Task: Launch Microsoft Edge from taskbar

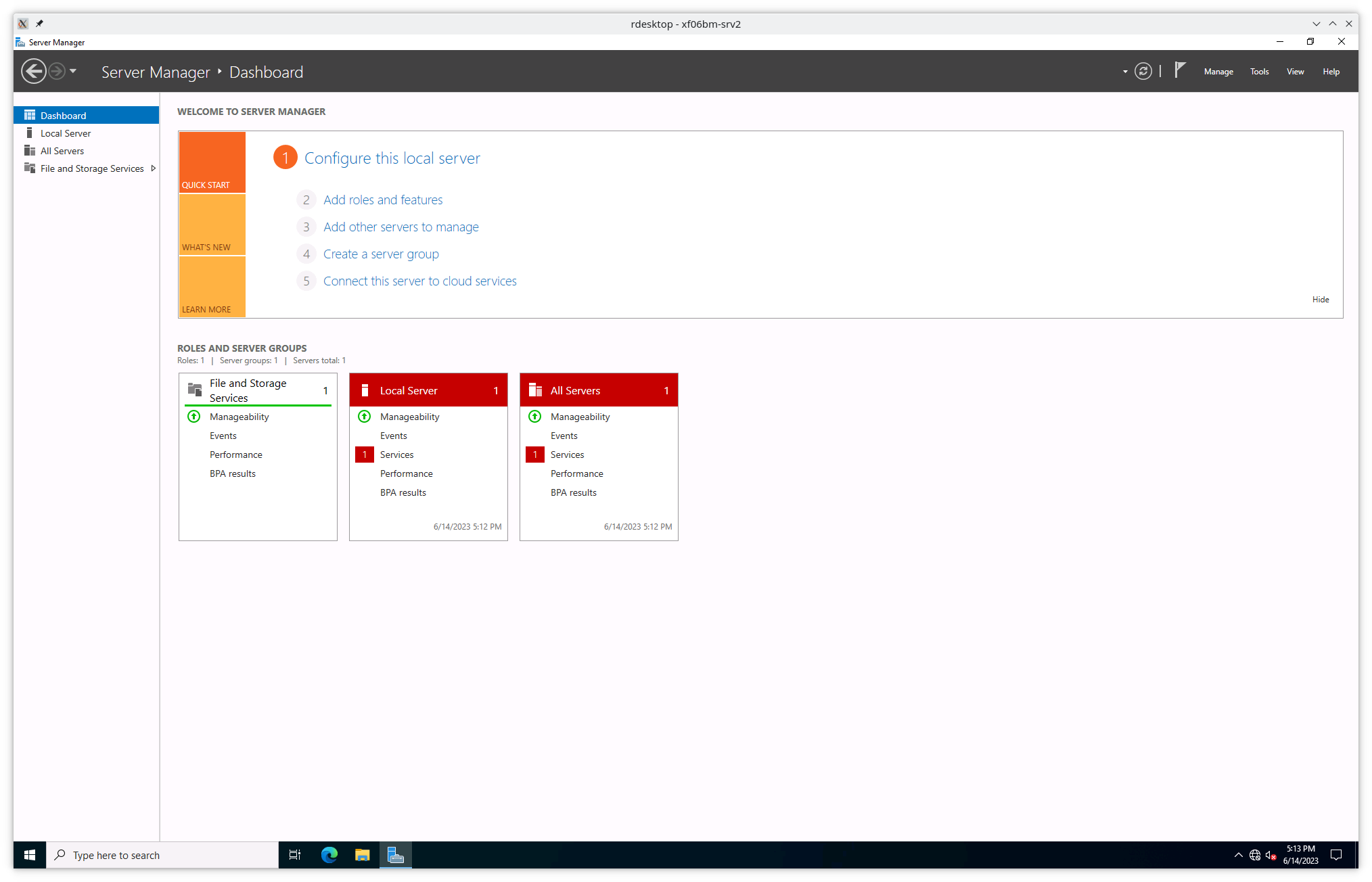Action: [x=329, y=855]
